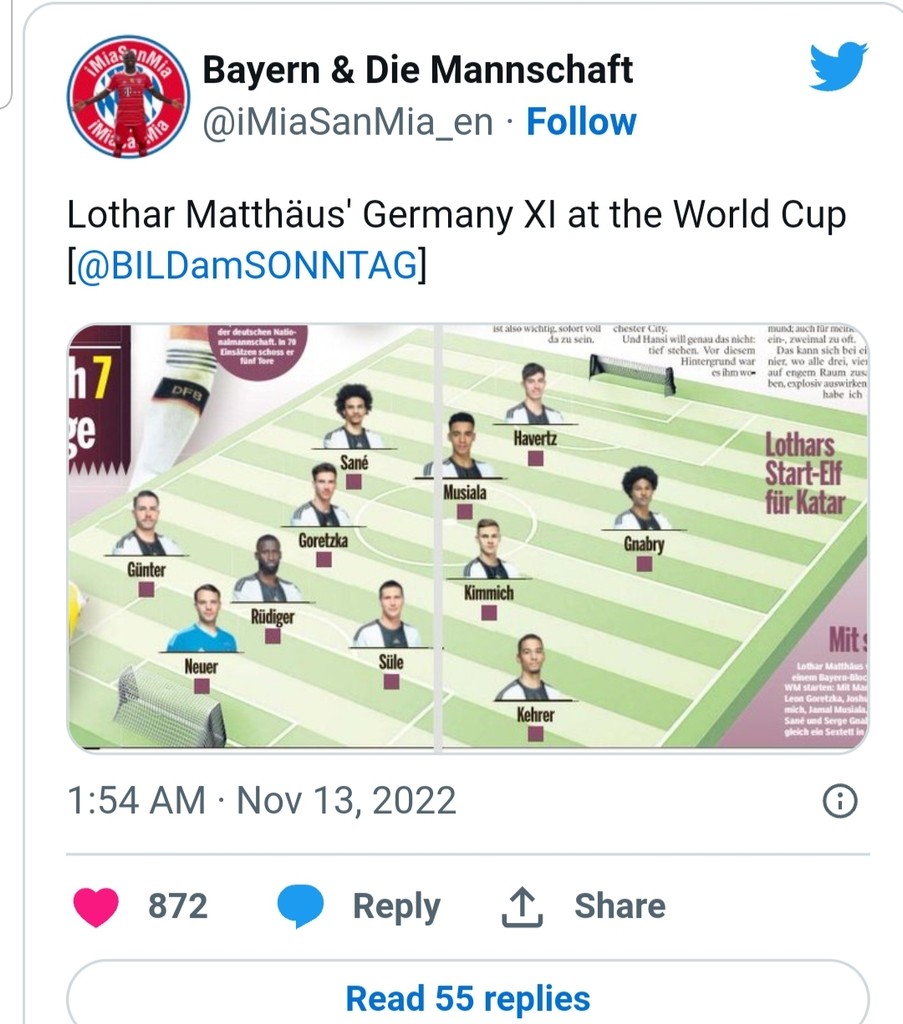
Task: Follow the iMiaSanMia_en account
Action: point(581,121)
